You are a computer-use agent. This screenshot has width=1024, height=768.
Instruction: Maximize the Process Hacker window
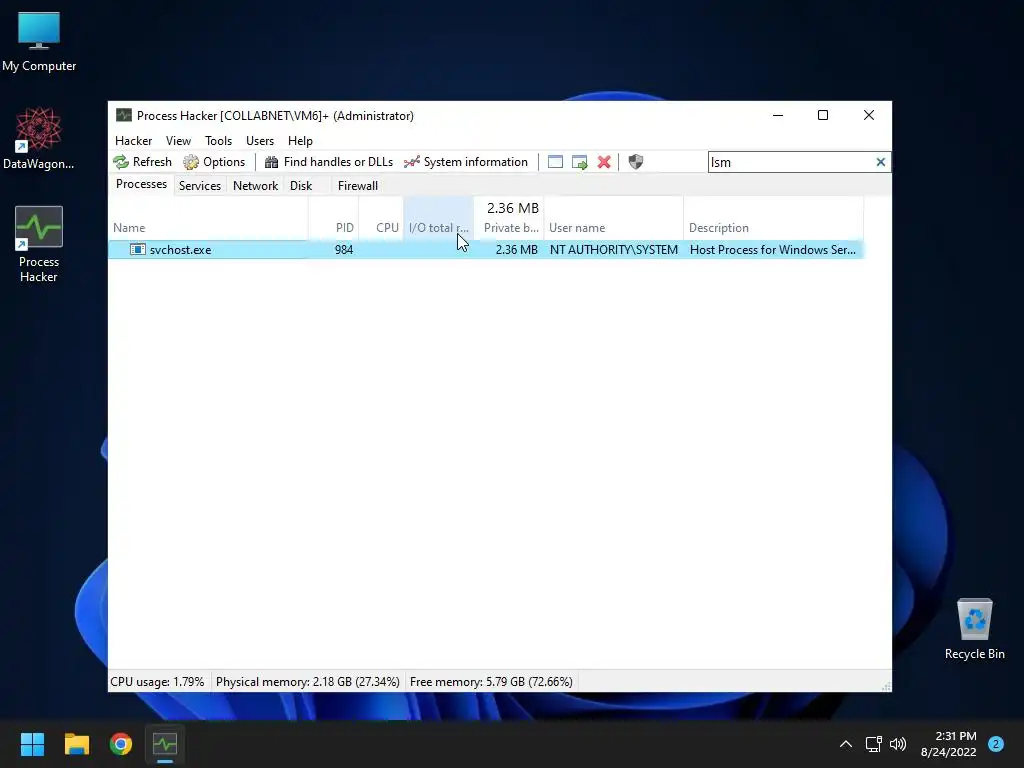(823, 116)
